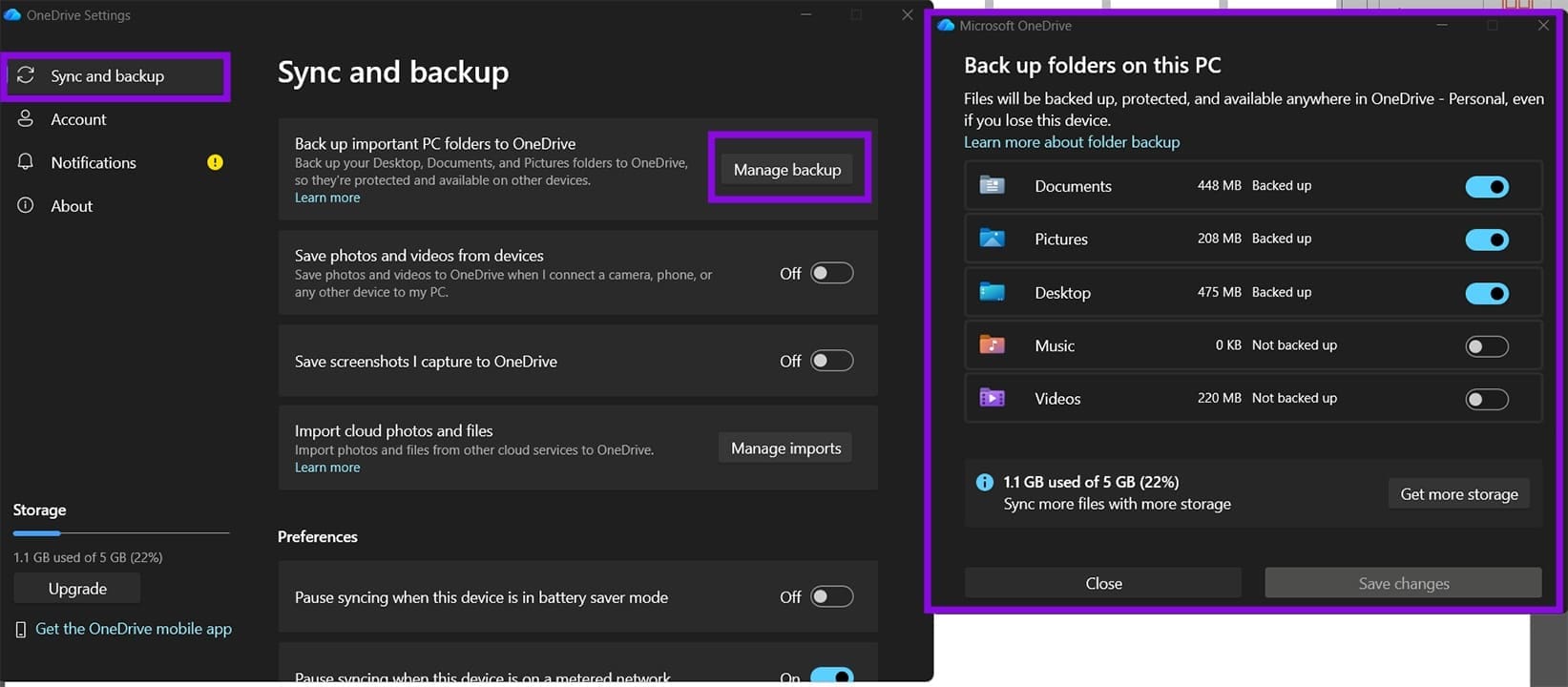Click the Account person icon
Viewport: 1568px width, 687px height.
(26, 118)
